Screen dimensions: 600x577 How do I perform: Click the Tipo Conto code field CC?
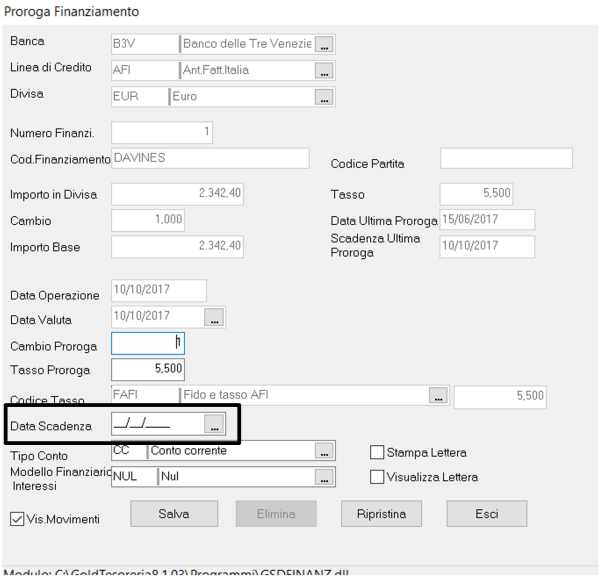(127, 451)
